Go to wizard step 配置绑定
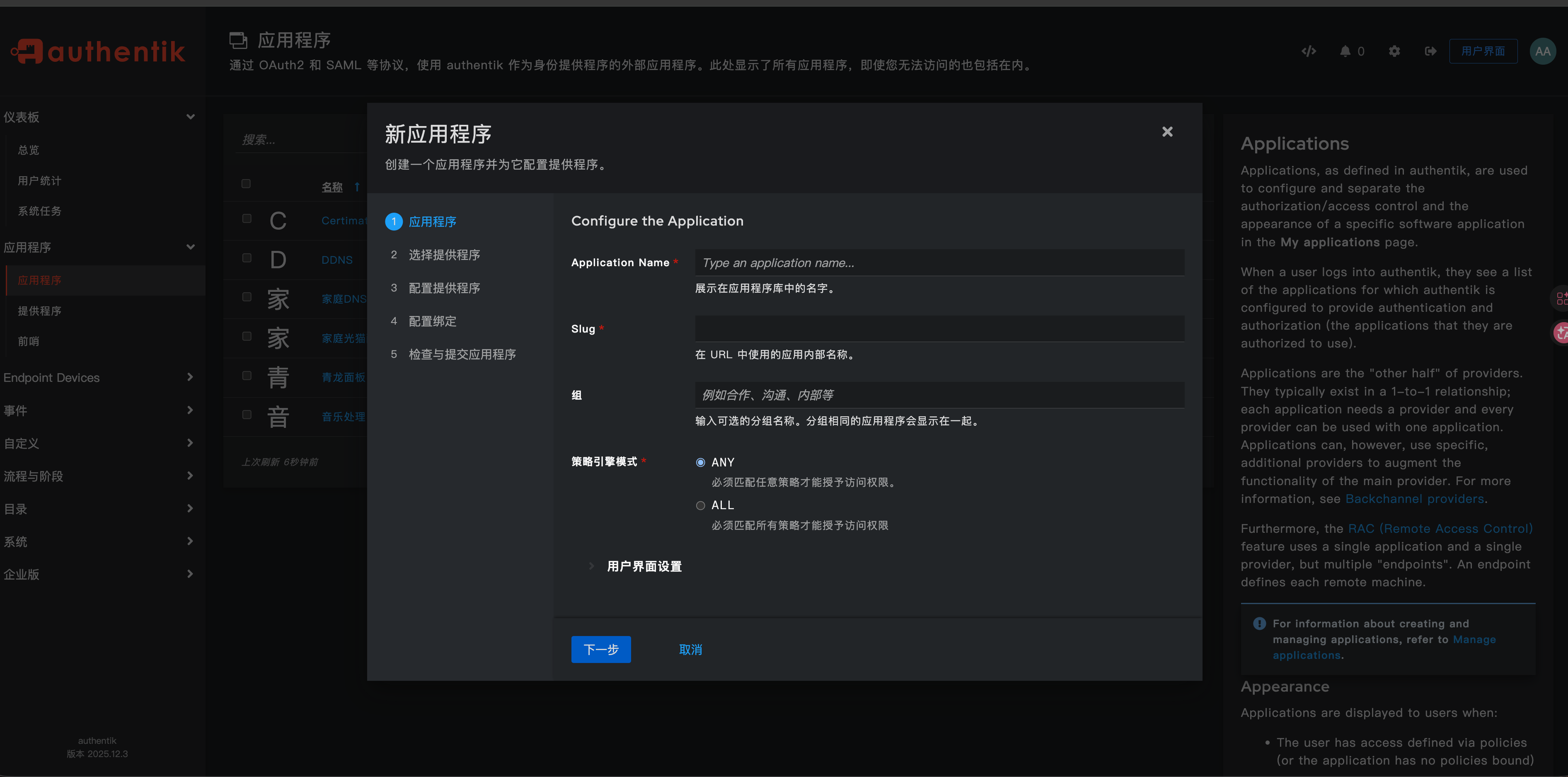This screenshot has width=1568, height=777. click(432, 321)
